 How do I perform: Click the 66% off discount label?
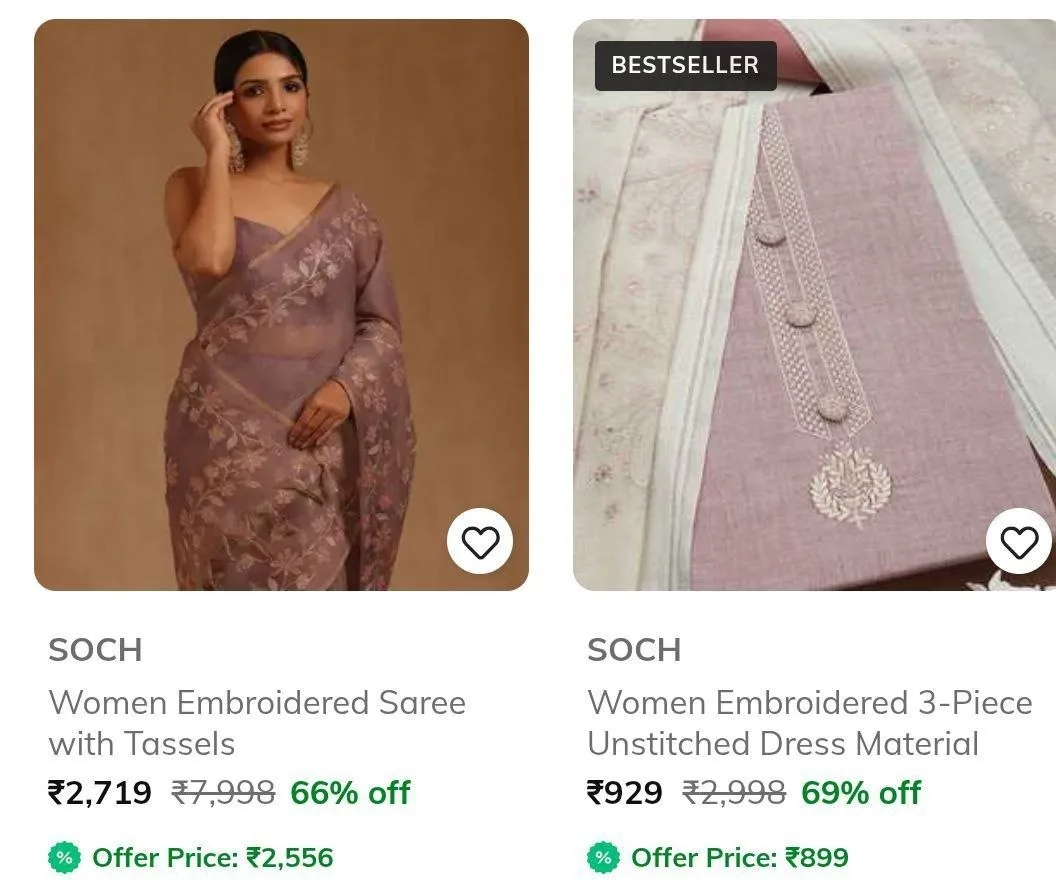click(x=350, y=793)
